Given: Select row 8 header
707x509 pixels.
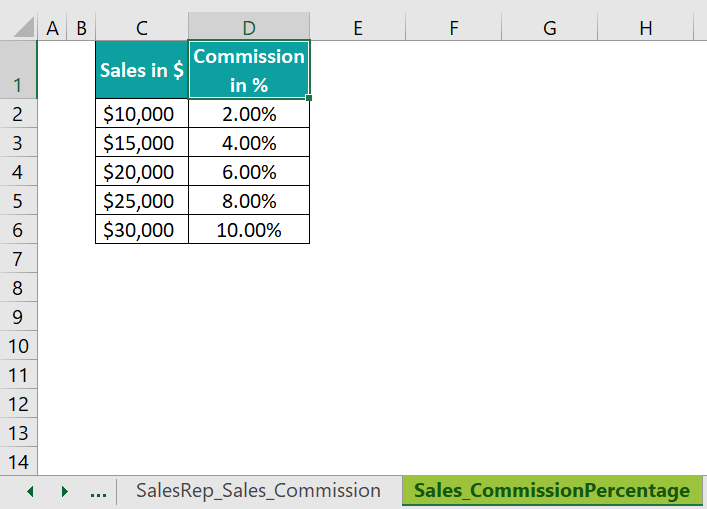Looking at the screenshot, I should click(18, 288).
